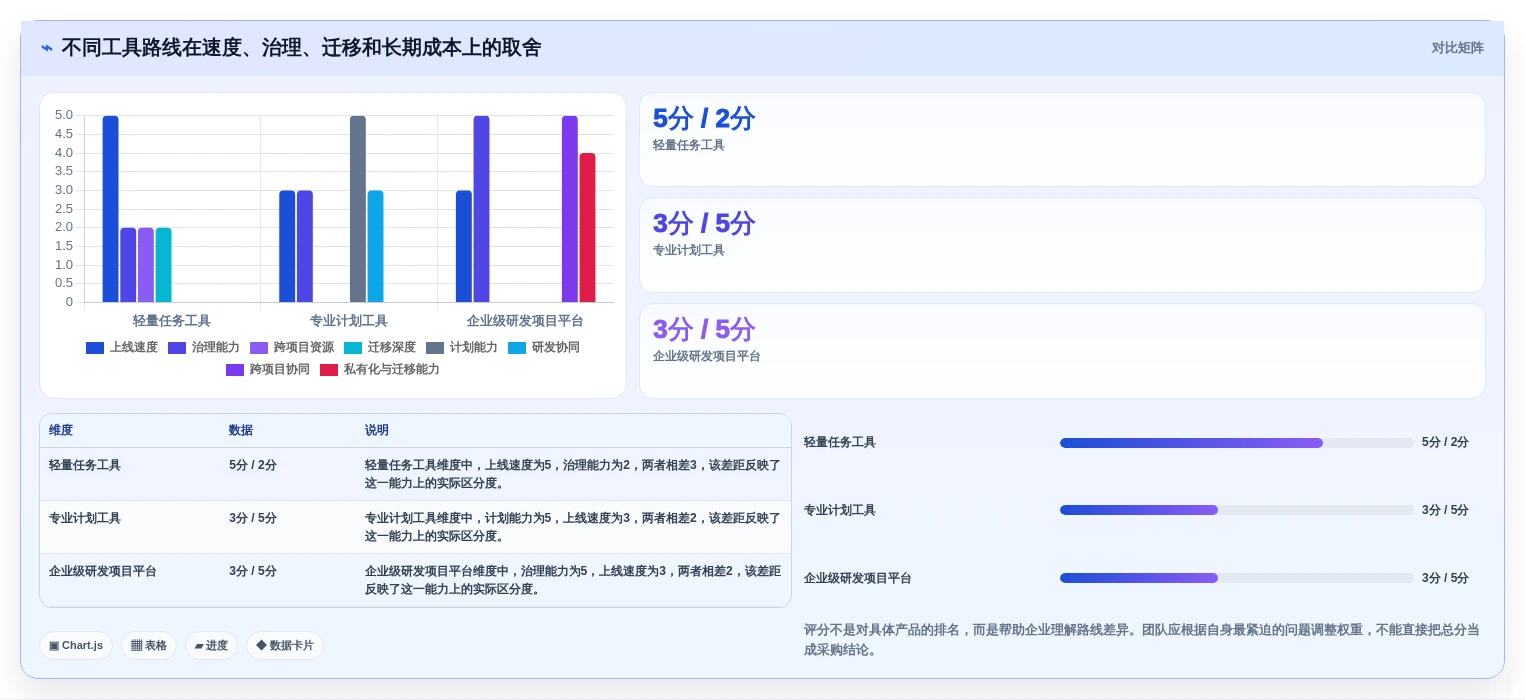Click the 计划能力 bar for 专业计划工具
Viewport: 1525px width, 700px height.
point(358,209)
